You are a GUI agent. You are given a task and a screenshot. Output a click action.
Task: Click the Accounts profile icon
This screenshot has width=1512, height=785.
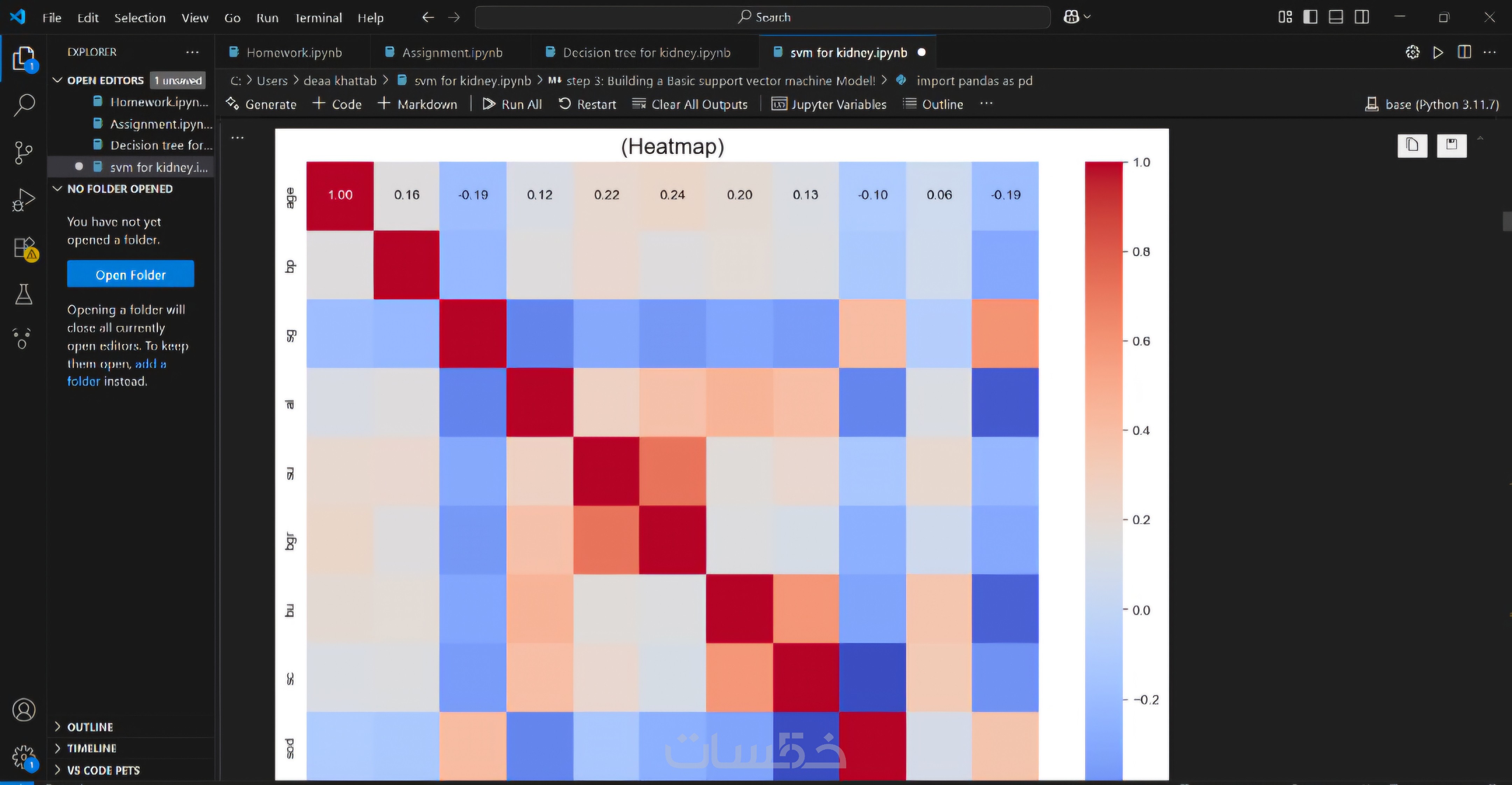click(23, 710)
